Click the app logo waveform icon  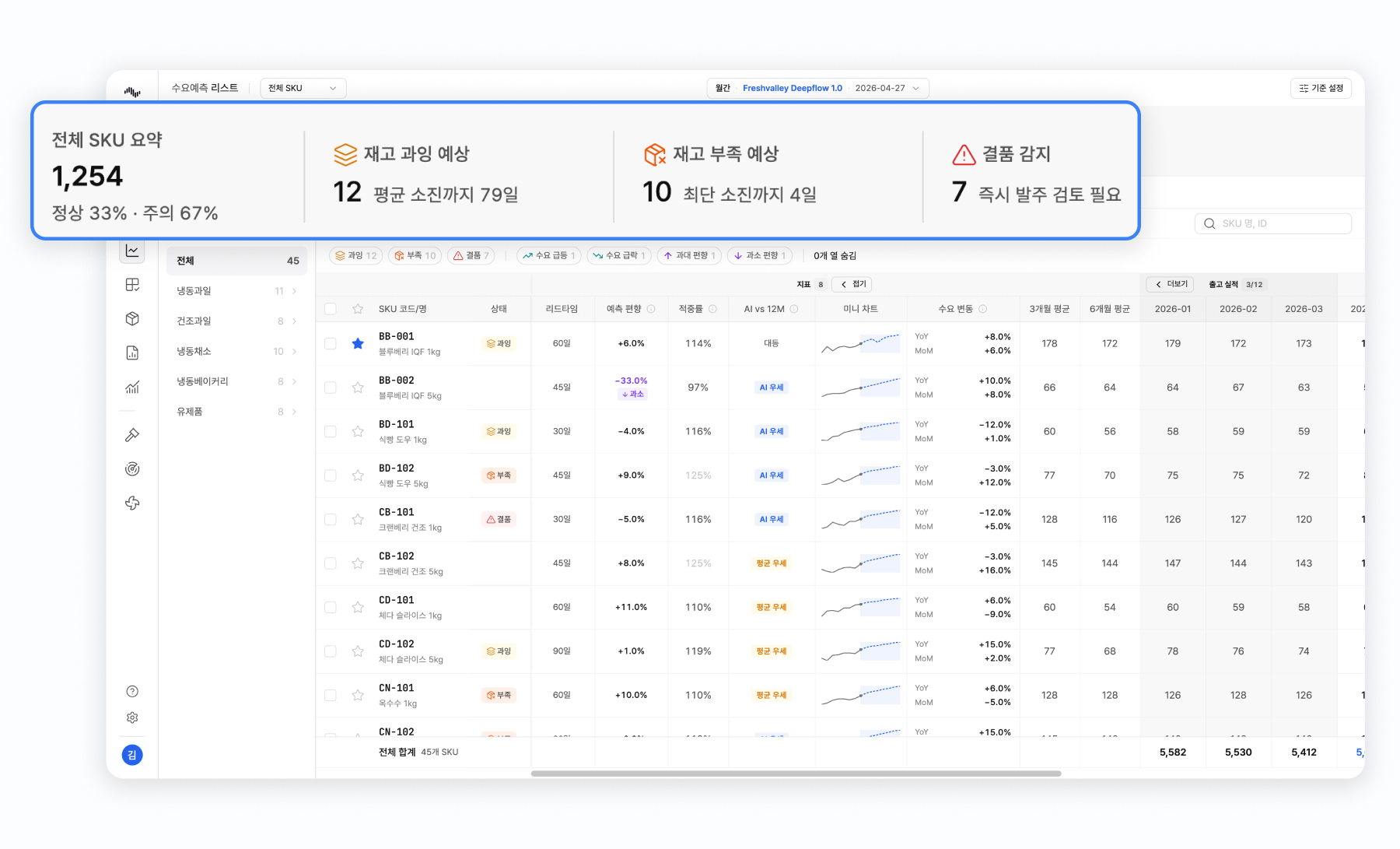[x=132, y=92]
